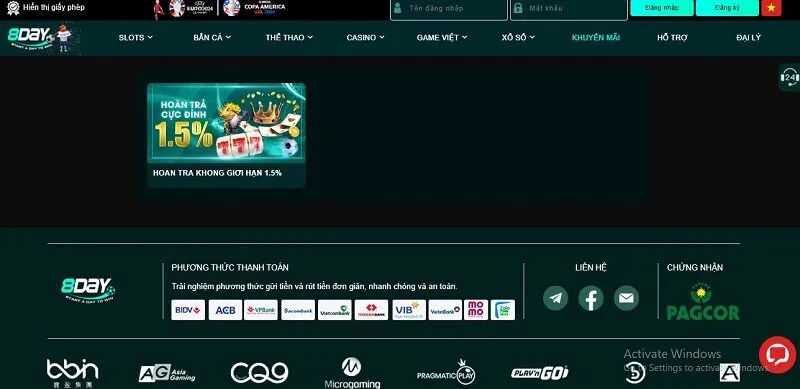Click the 8DAY logo in header

[x=40, y=37]
